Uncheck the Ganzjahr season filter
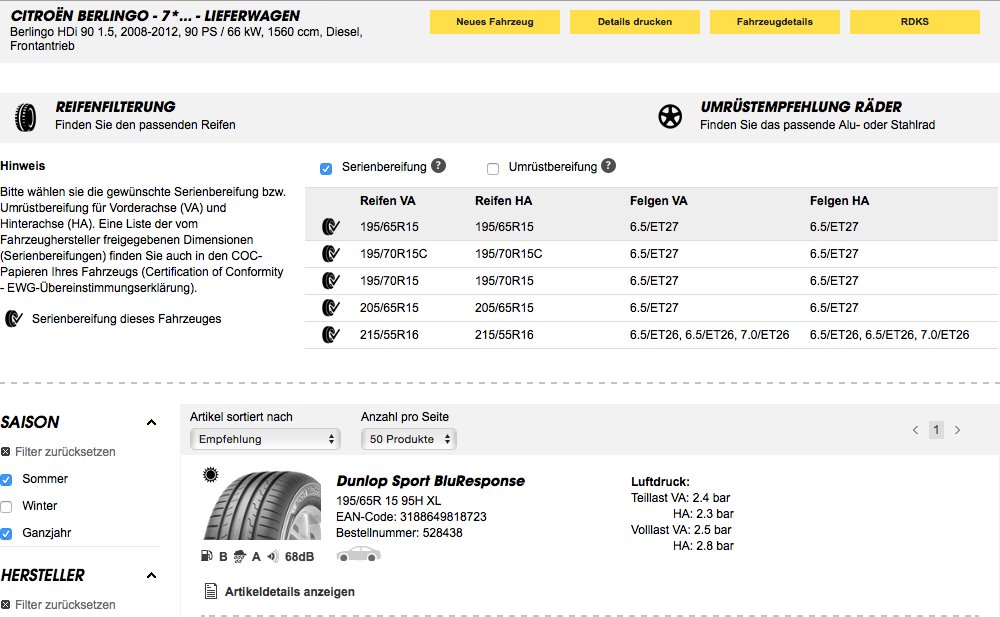Image resolution: width=1000 pixels, height=617 pixels. [6, 533]
